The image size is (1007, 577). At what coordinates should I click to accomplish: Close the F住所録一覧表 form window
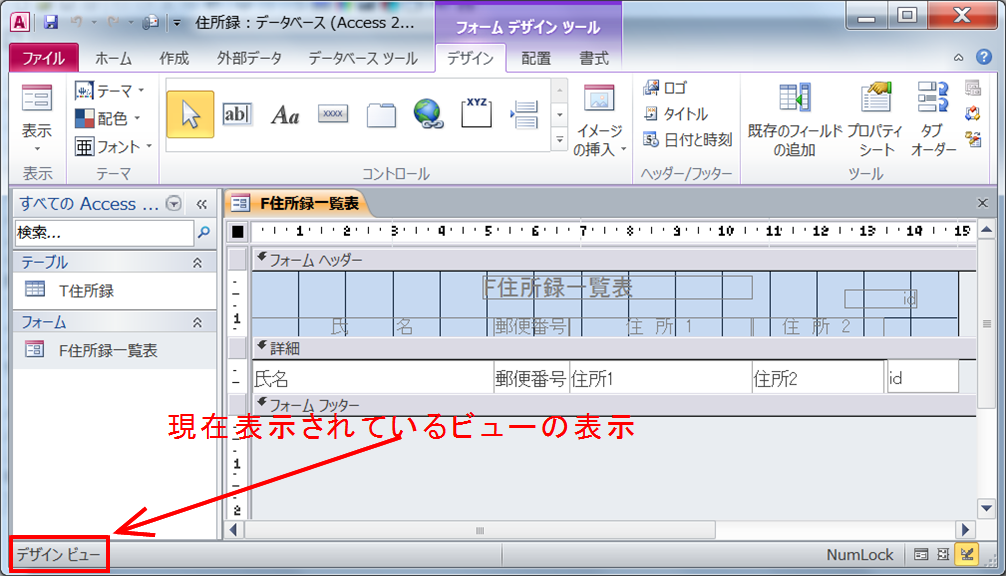983,203
